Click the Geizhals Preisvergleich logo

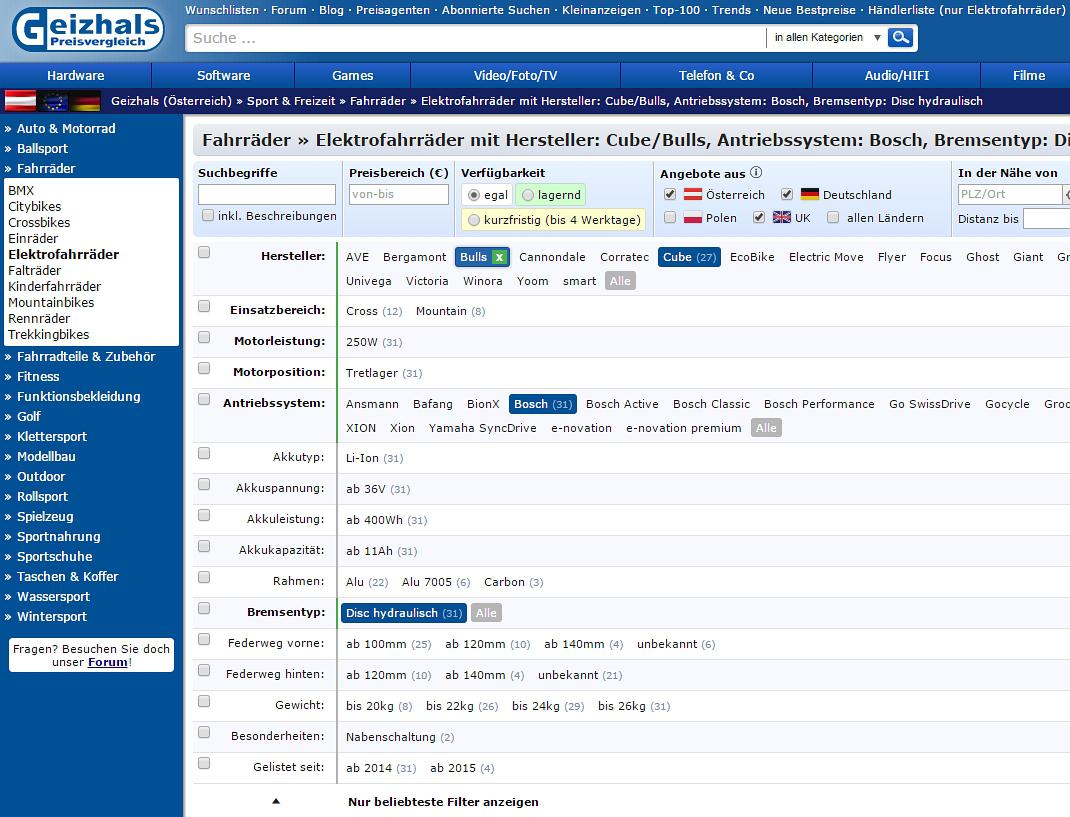(x=88, y=30)
